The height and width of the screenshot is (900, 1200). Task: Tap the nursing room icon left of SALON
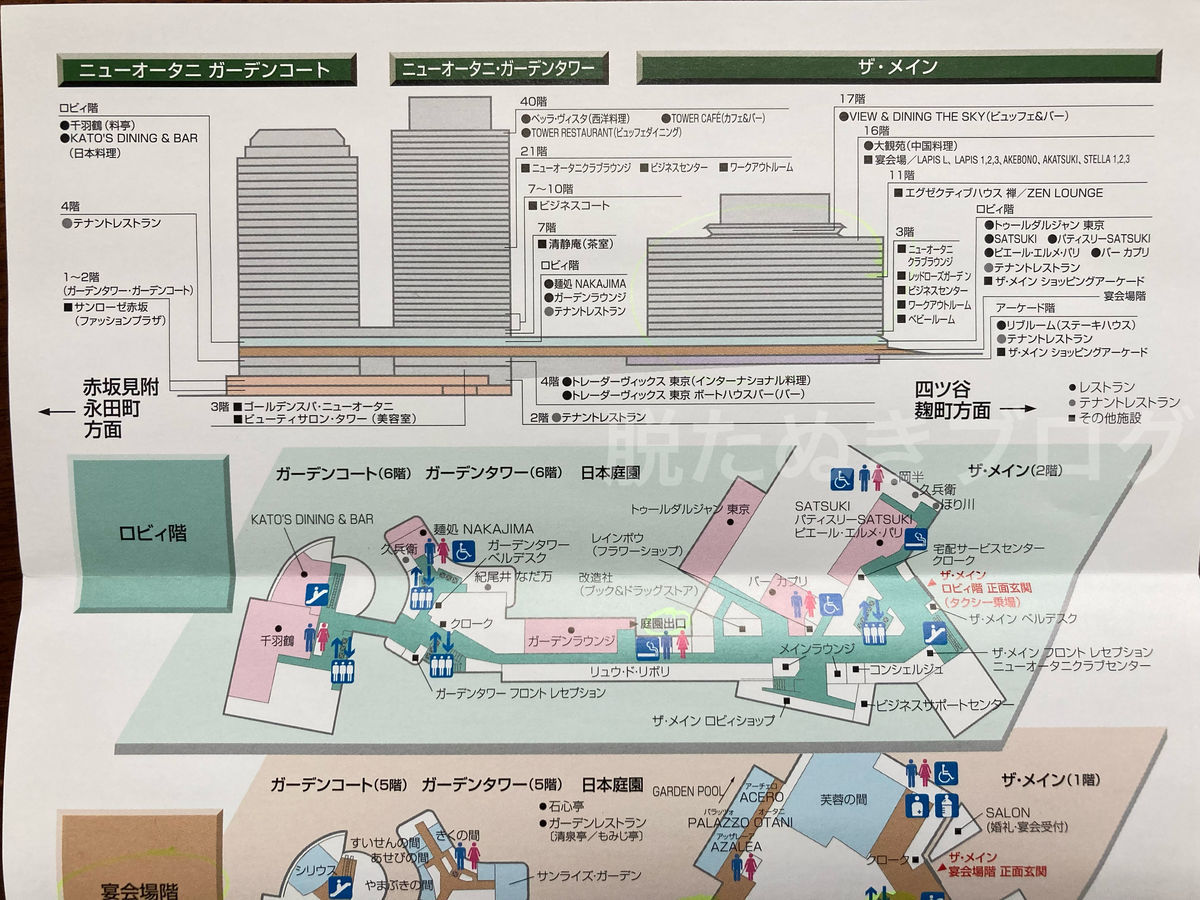tap(918, 805)
